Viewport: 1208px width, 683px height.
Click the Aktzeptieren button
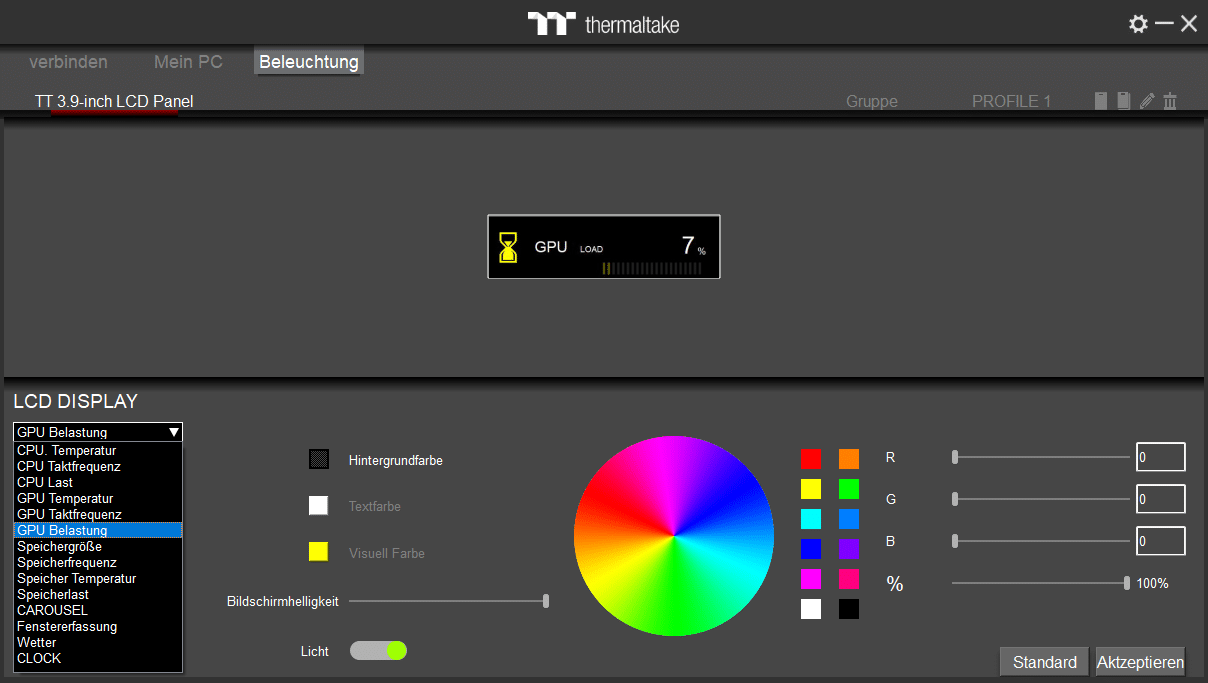1140,662
